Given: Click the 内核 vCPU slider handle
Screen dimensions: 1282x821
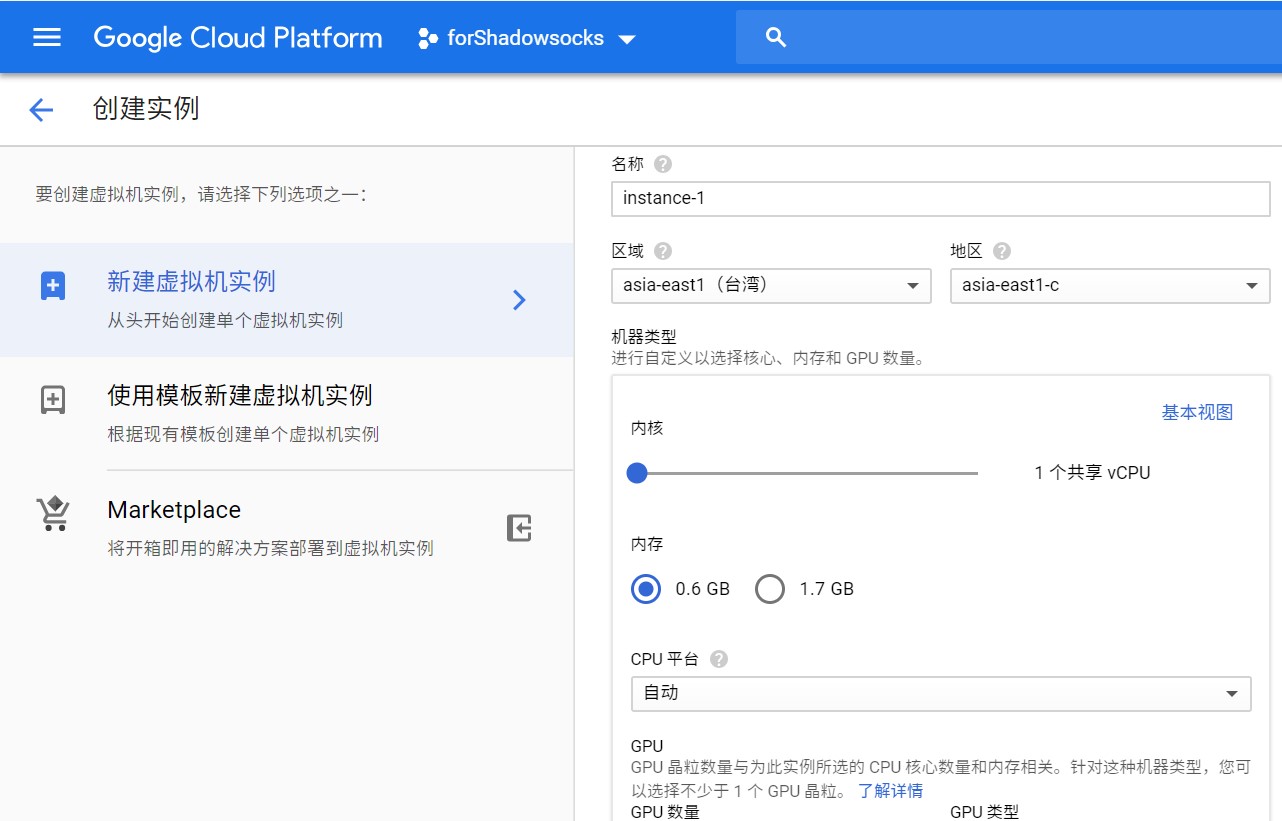Looking at the screenshot, I should pos(637,473).
